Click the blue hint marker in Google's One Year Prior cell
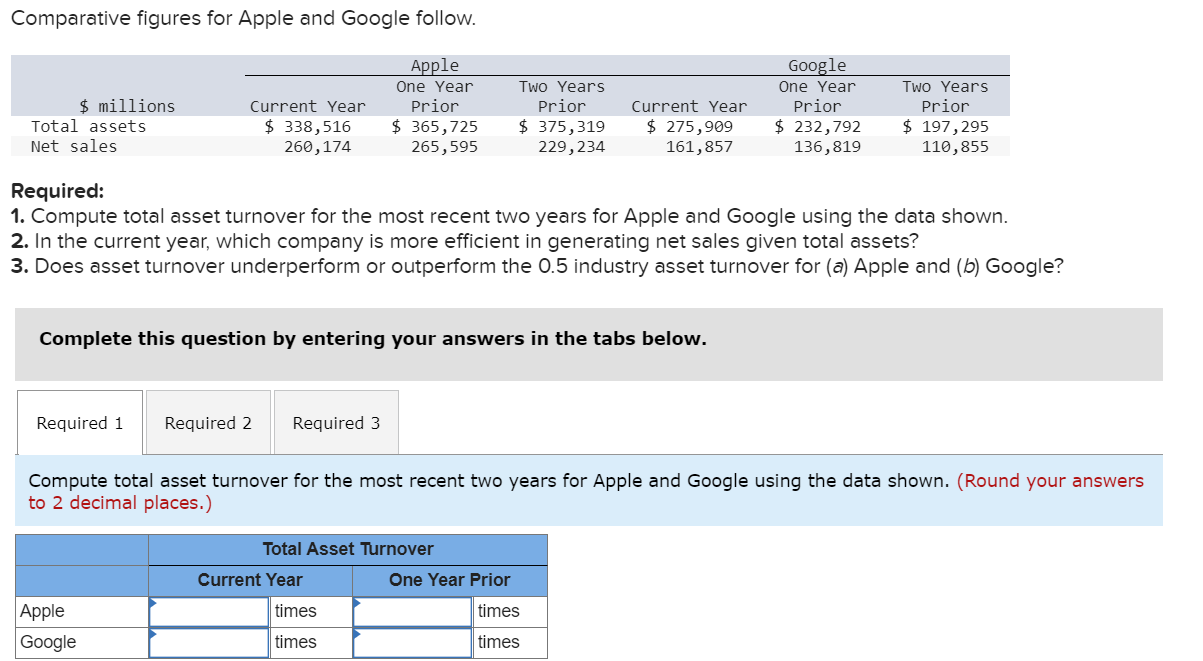This screenshot has height=661, width=1203. tap(355, 633)
